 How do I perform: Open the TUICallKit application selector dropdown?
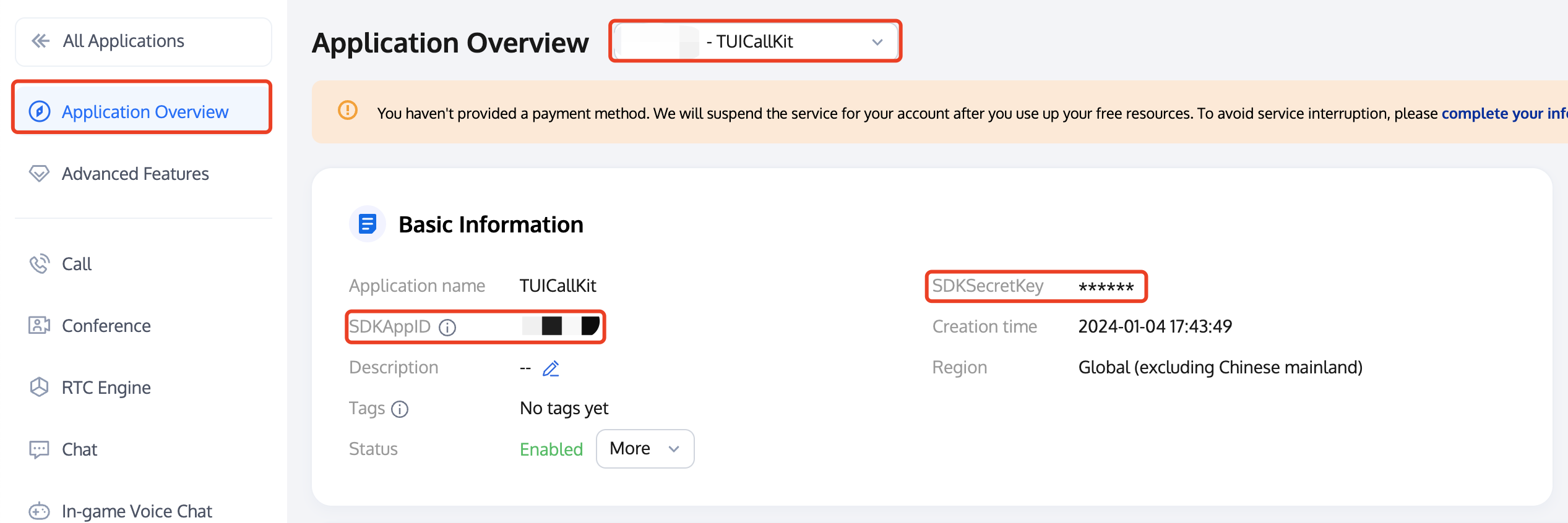point(754,41)
